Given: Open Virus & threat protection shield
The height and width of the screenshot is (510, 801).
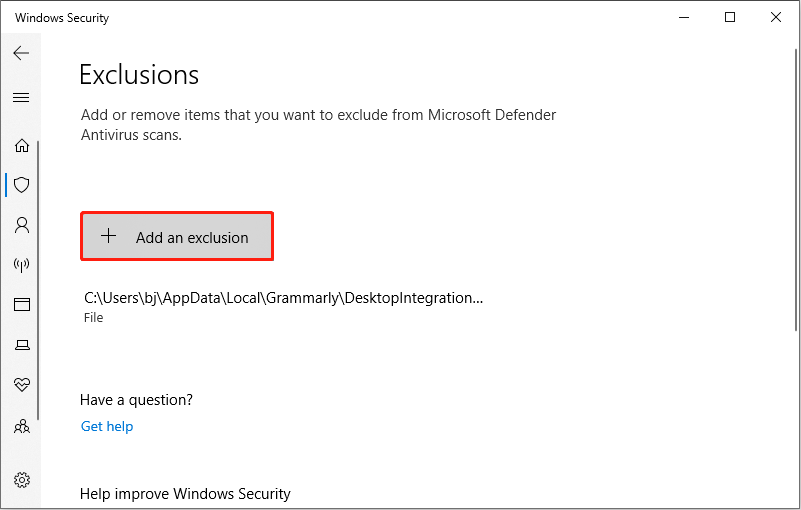Looking at the screenshot, I should [21, 185].
